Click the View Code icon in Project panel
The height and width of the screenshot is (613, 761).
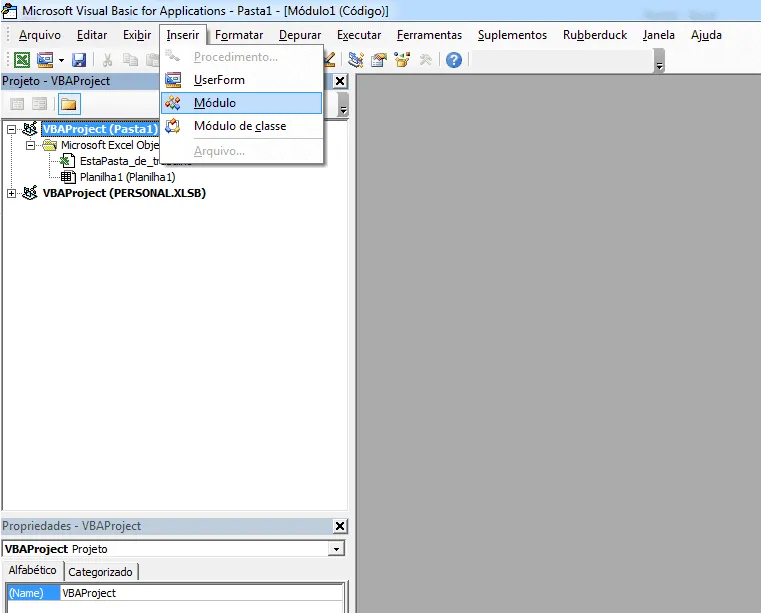pyautogui.click(x=17, y=104)
